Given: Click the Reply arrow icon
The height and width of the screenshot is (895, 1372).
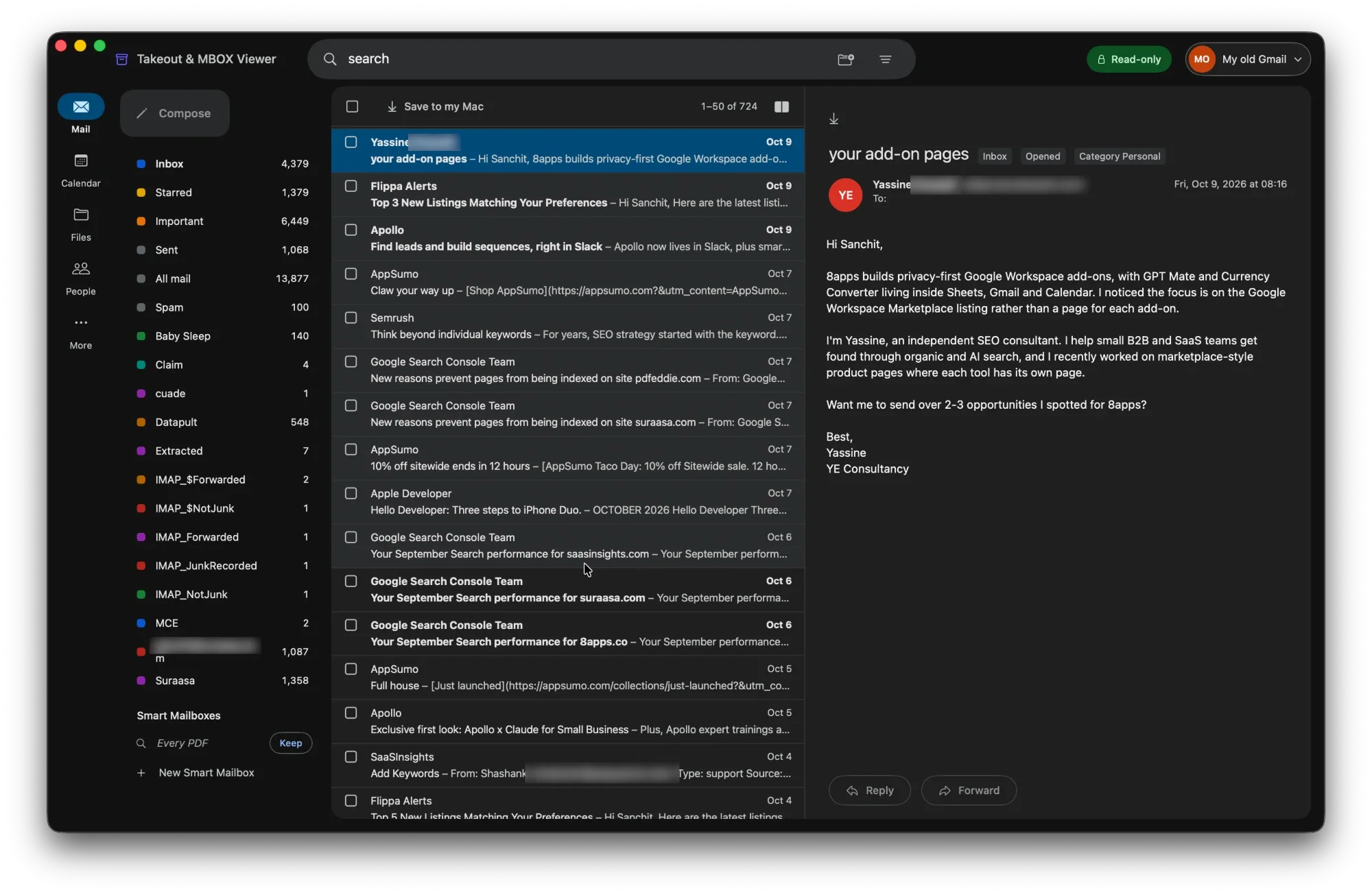Looking at the screenshot, I should (x=852, y=791).
